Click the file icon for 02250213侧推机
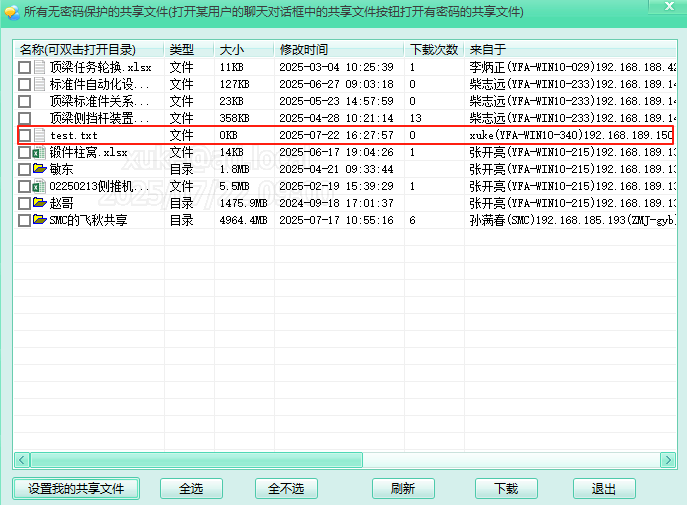This screenshot has height=505, width=687. (x=40, y=186)
